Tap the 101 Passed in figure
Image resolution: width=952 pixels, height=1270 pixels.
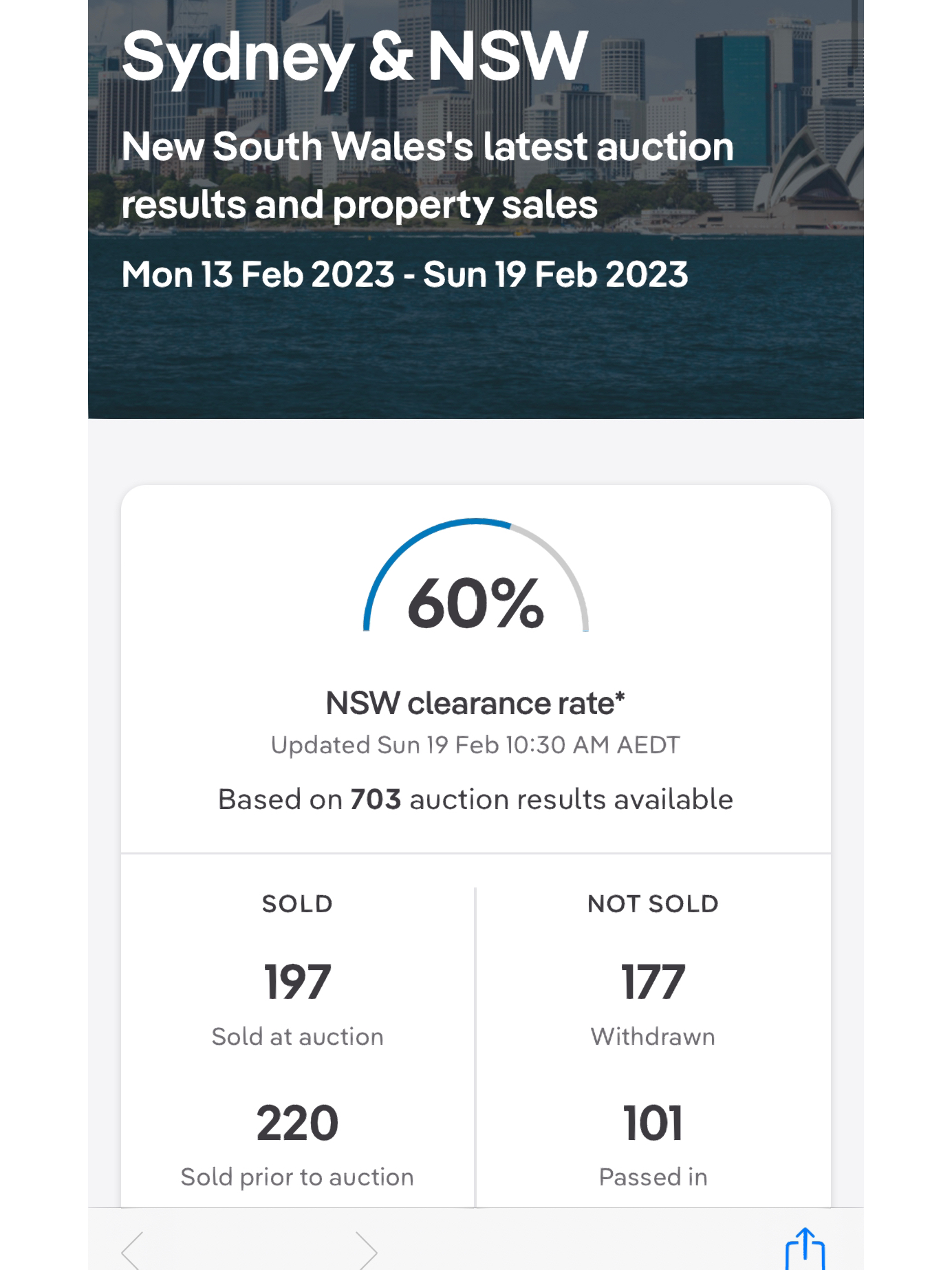[x=653, y=1123]
